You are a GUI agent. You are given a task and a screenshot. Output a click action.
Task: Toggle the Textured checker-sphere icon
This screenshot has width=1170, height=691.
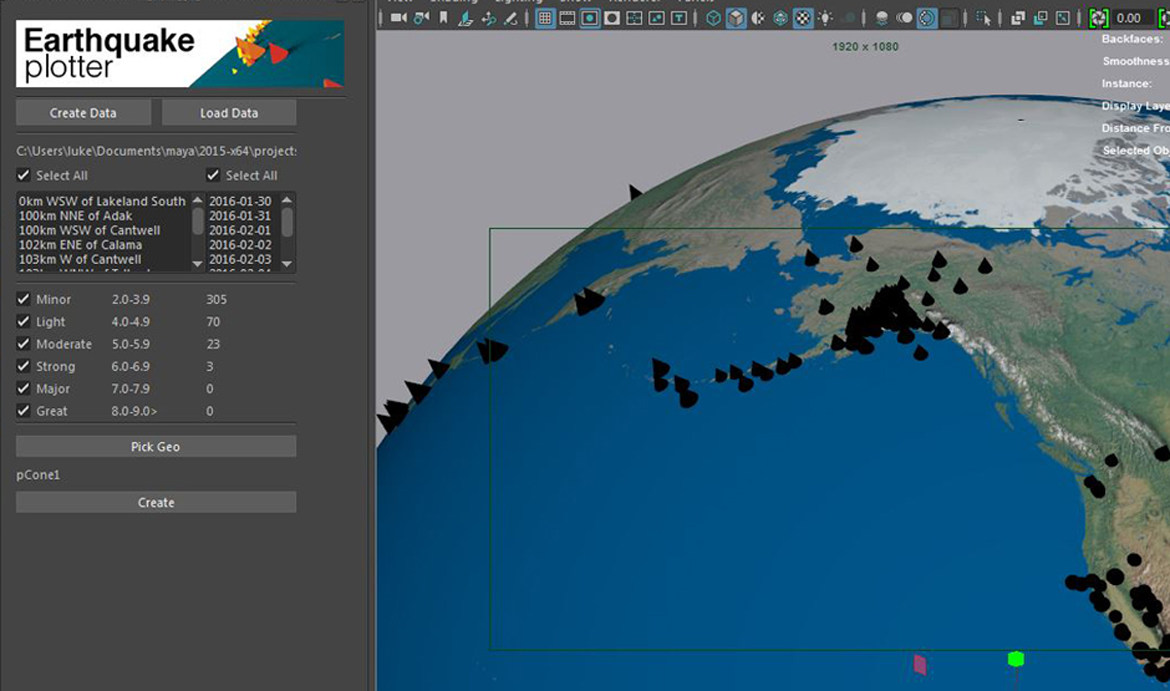tap(802, 18)
